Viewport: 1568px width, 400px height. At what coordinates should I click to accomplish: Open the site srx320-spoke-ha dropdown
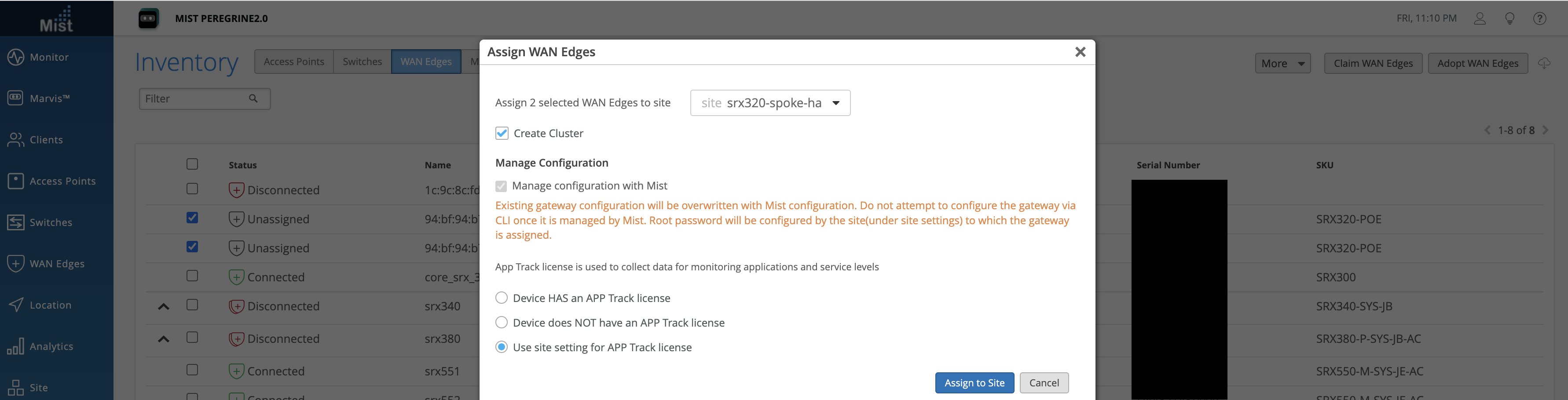(770, 103)
